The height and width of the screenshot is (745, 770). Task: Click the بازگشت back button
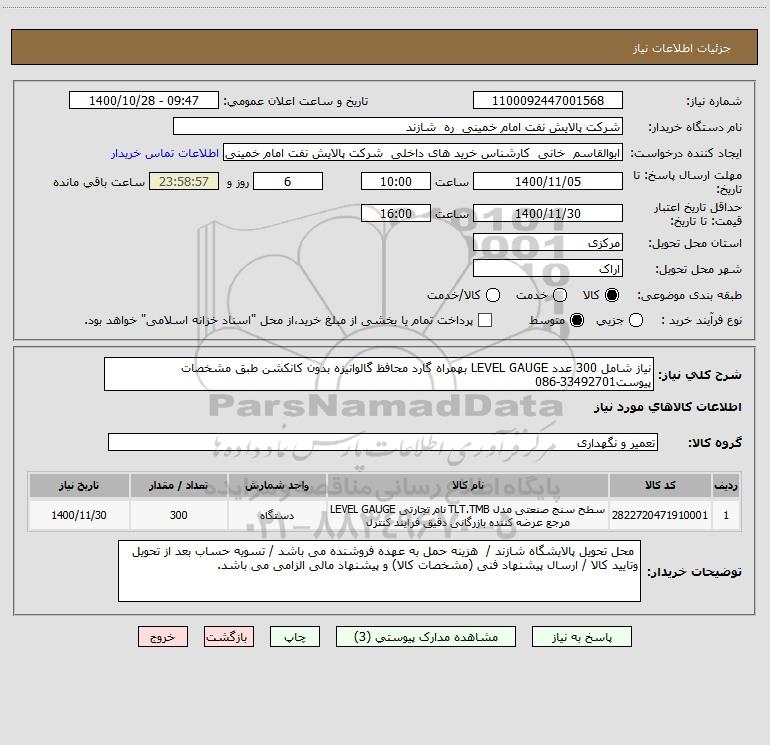click(x=229, y=637)
